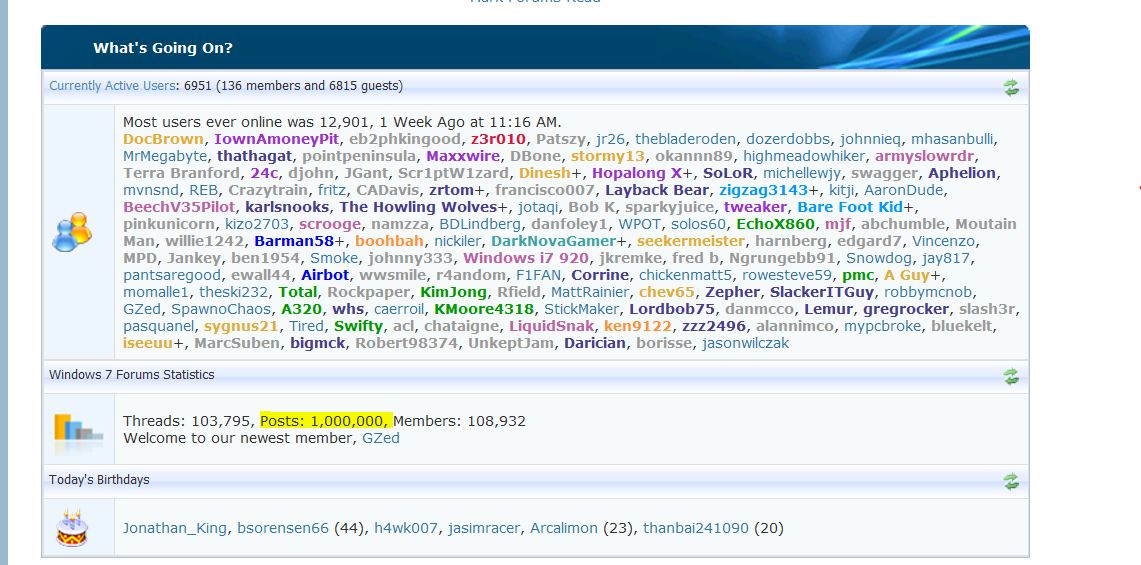1141x565 pixels.
Task: Open DocBrown's profile
Action: click(x=163, y=139)
